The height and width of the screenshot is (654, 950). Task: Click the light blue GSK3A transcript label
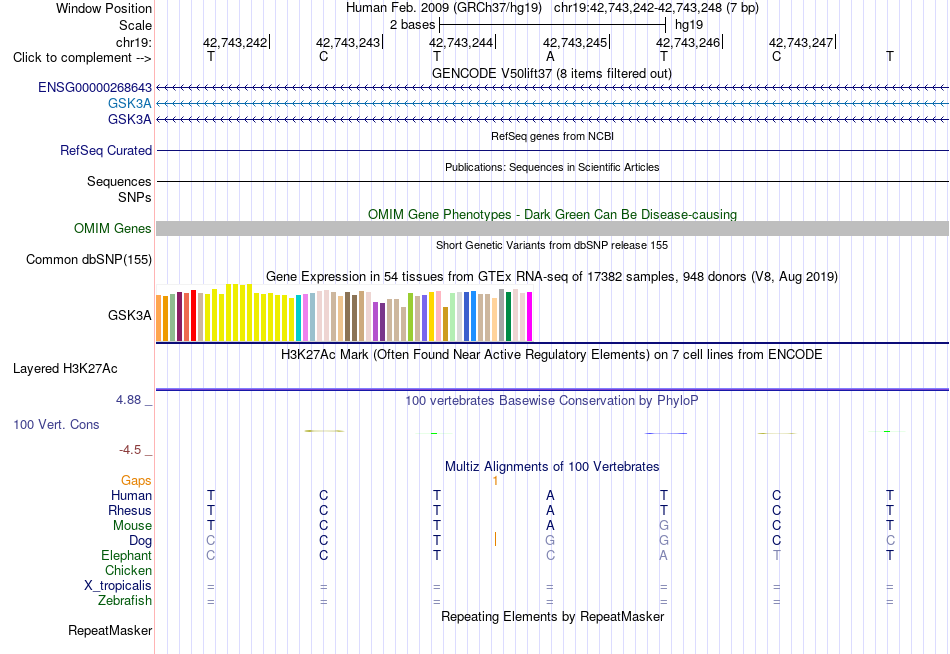click(130, 103)
